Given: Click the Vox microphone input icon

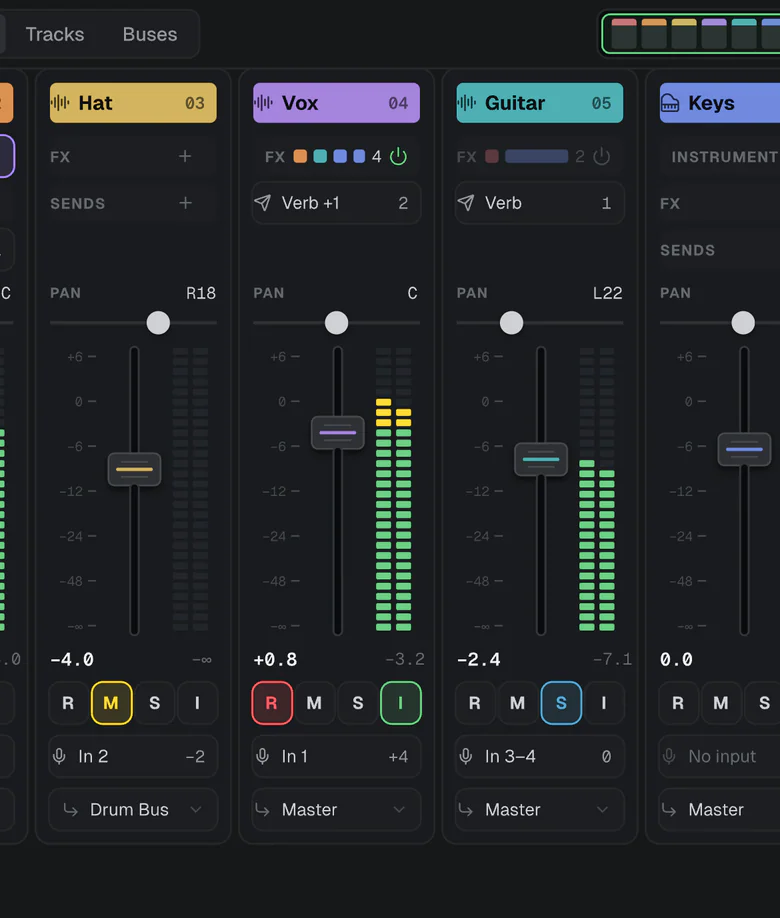Looking at the screenshot, I should tap(262, 756).
